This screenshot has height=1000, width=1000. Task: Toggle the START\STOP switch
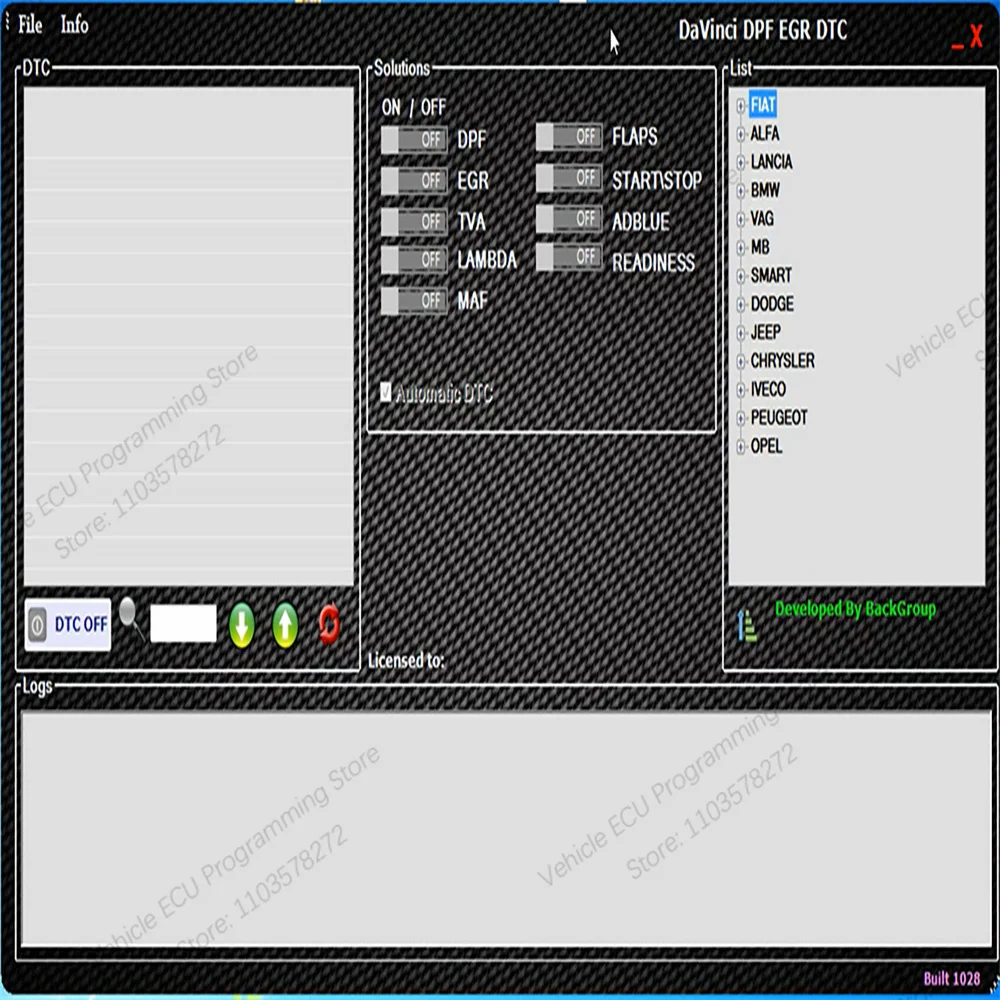(569, 178)
